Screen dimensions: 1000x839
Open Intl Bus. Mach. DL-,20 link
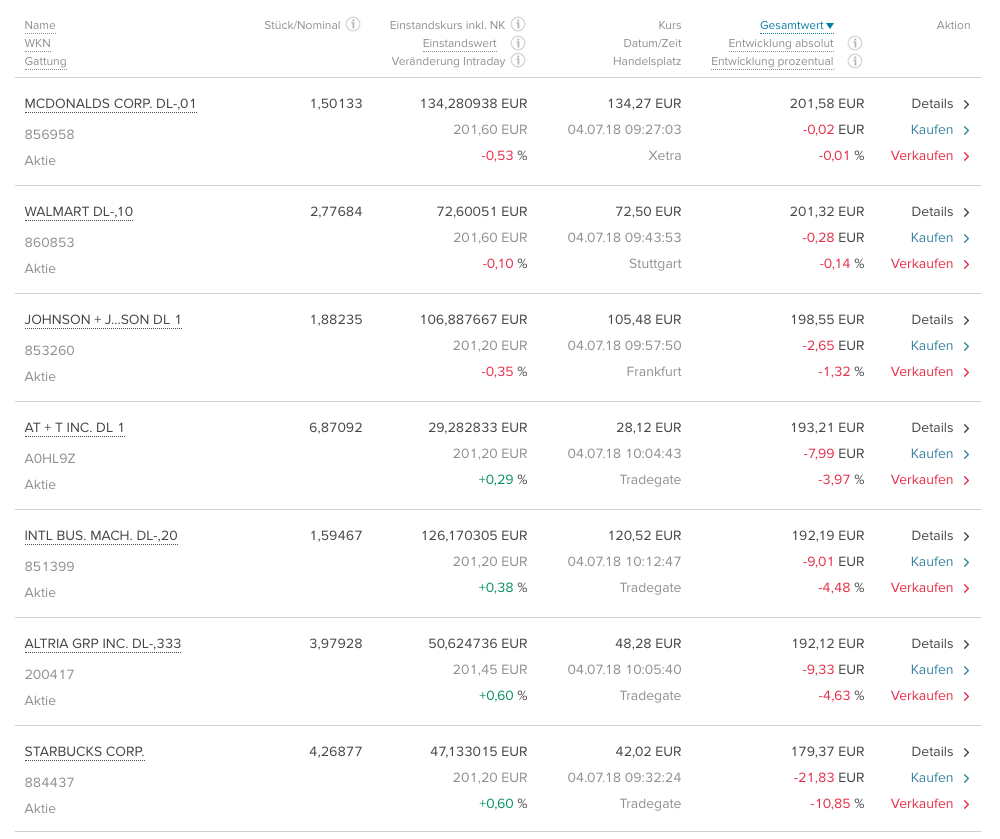[x=101, y=536]
